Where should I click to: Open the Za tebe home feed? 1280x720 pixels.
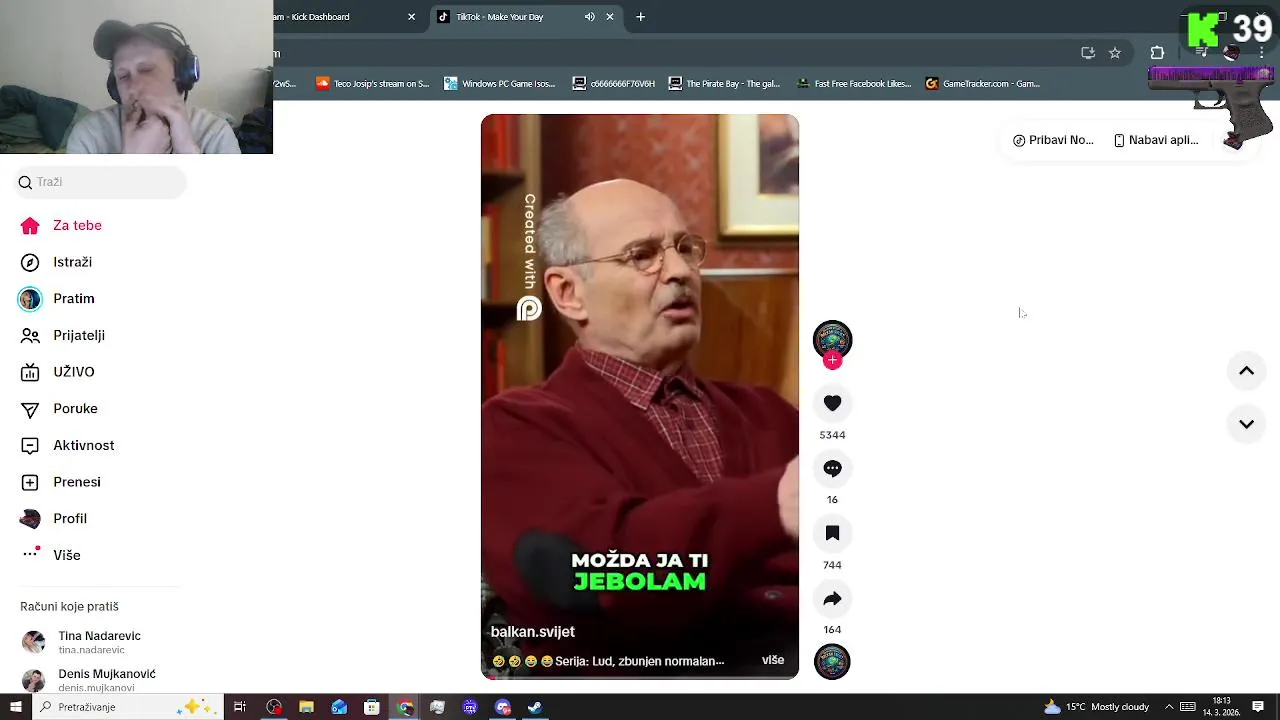click(x=62, y=225)
